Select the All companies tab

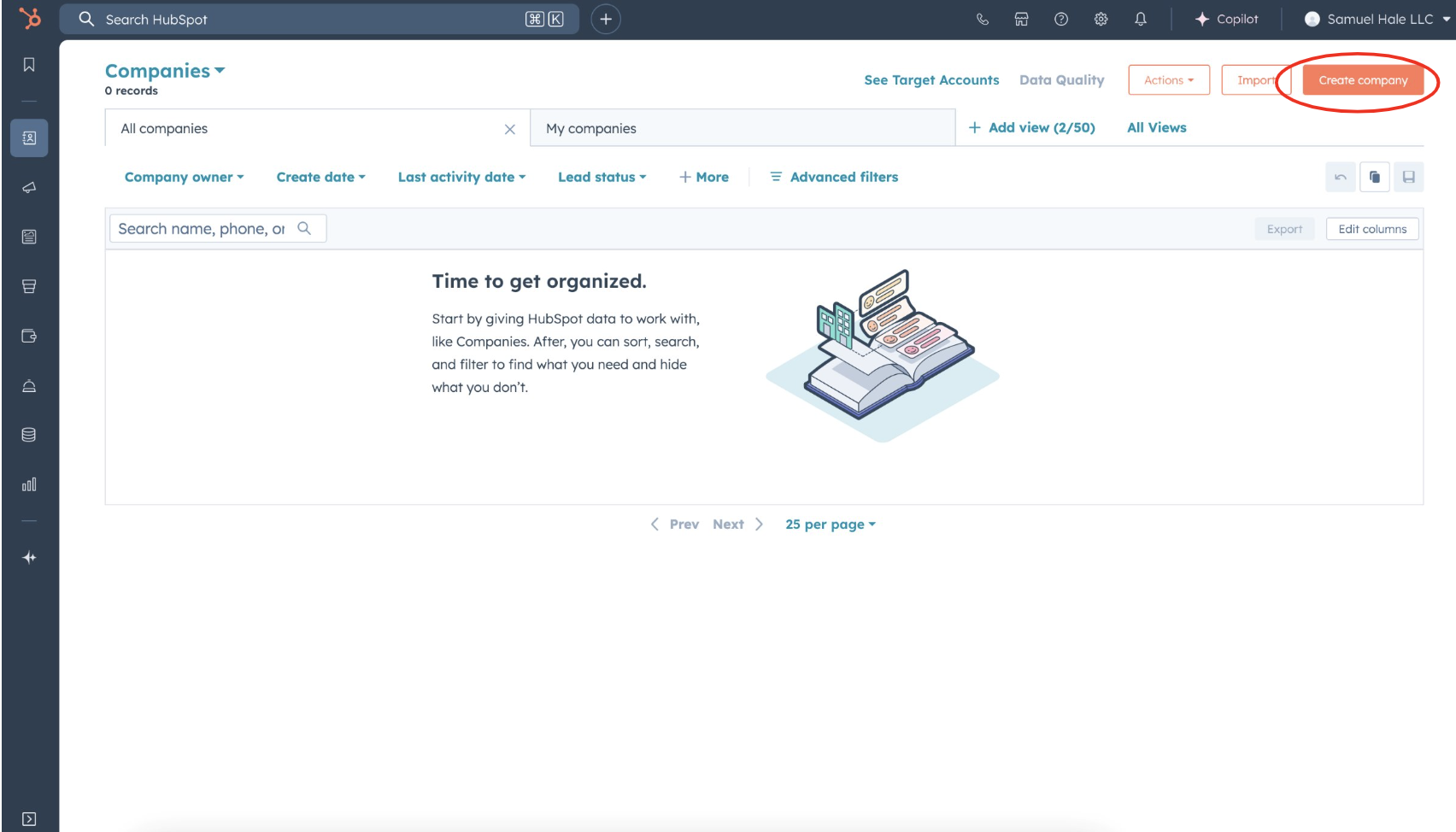pos(317,128)
